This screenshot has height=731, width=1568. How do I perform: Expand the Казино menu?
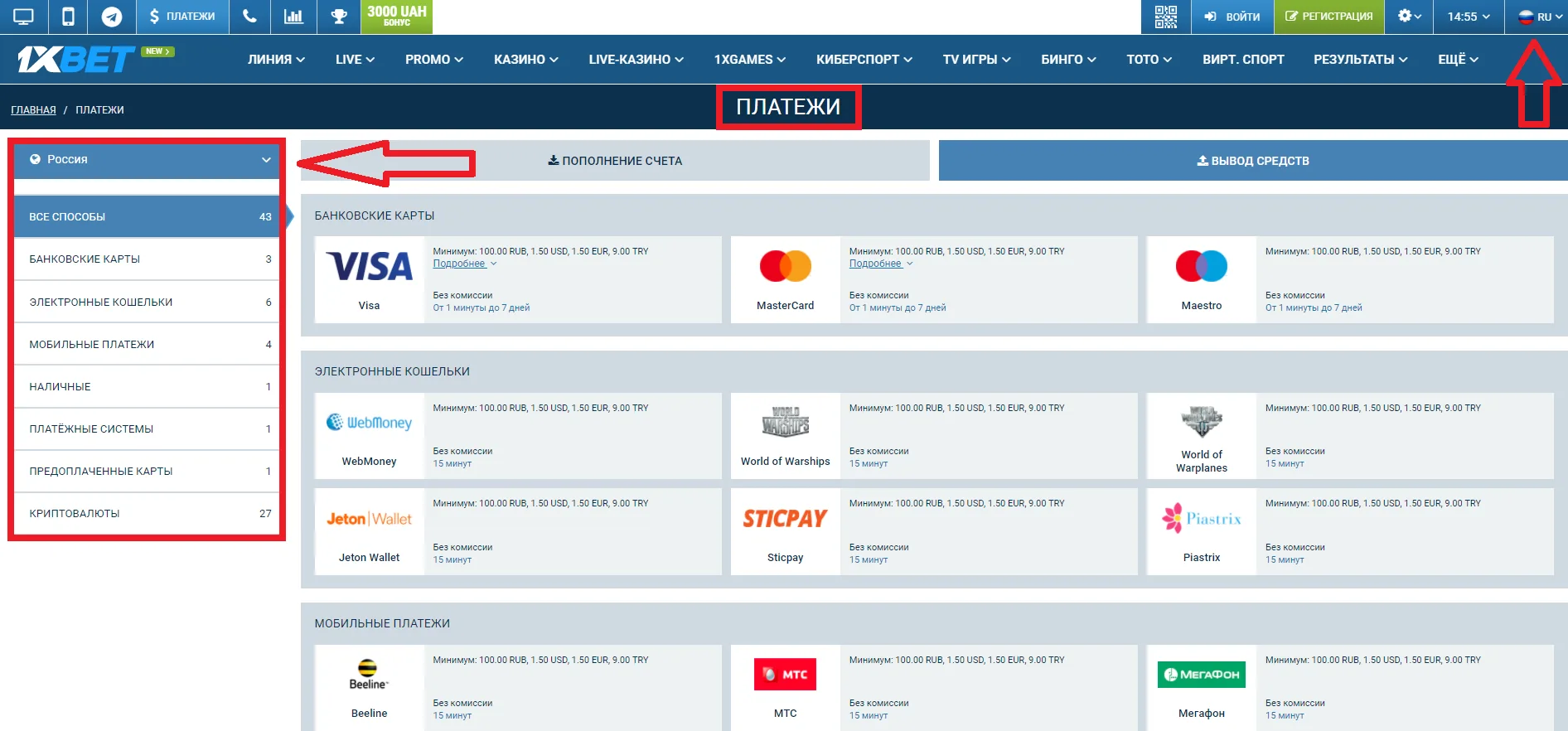526,60
